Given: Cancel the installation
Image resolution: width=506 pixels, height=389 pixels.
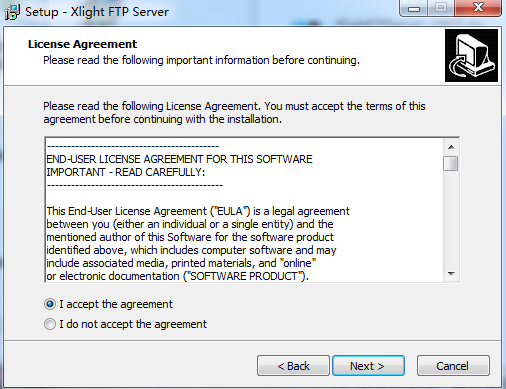Looking at the screenshot, I should 453,366.
